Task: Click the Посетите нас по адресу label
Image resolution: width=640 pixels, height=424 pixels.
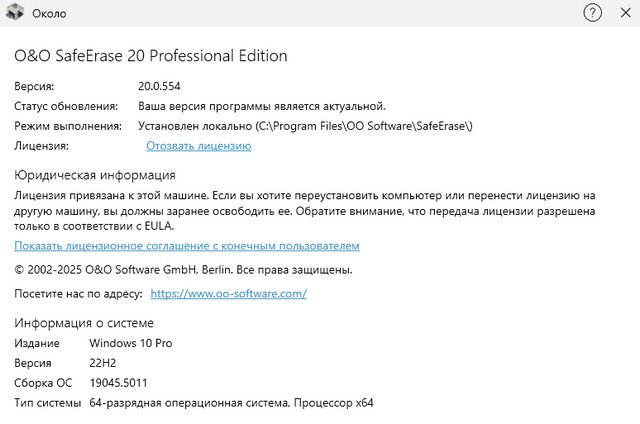Action: (x=77, y=294)
